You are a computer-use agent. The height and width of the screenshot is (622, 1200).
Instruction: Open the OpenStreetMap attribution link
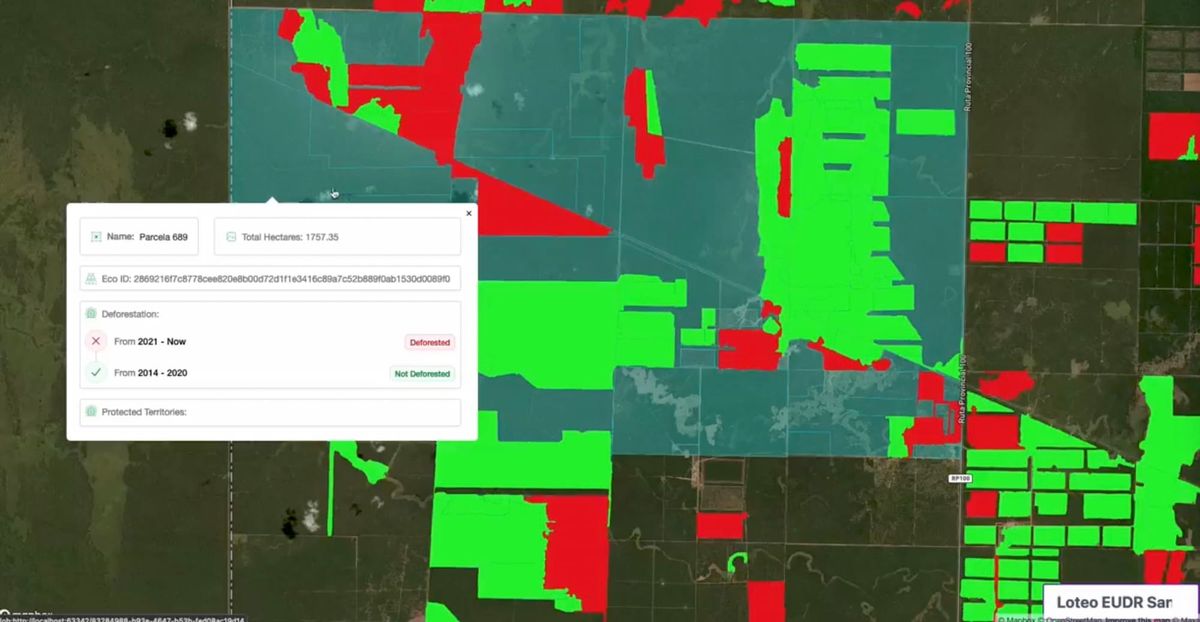(x=1073, y=618)
